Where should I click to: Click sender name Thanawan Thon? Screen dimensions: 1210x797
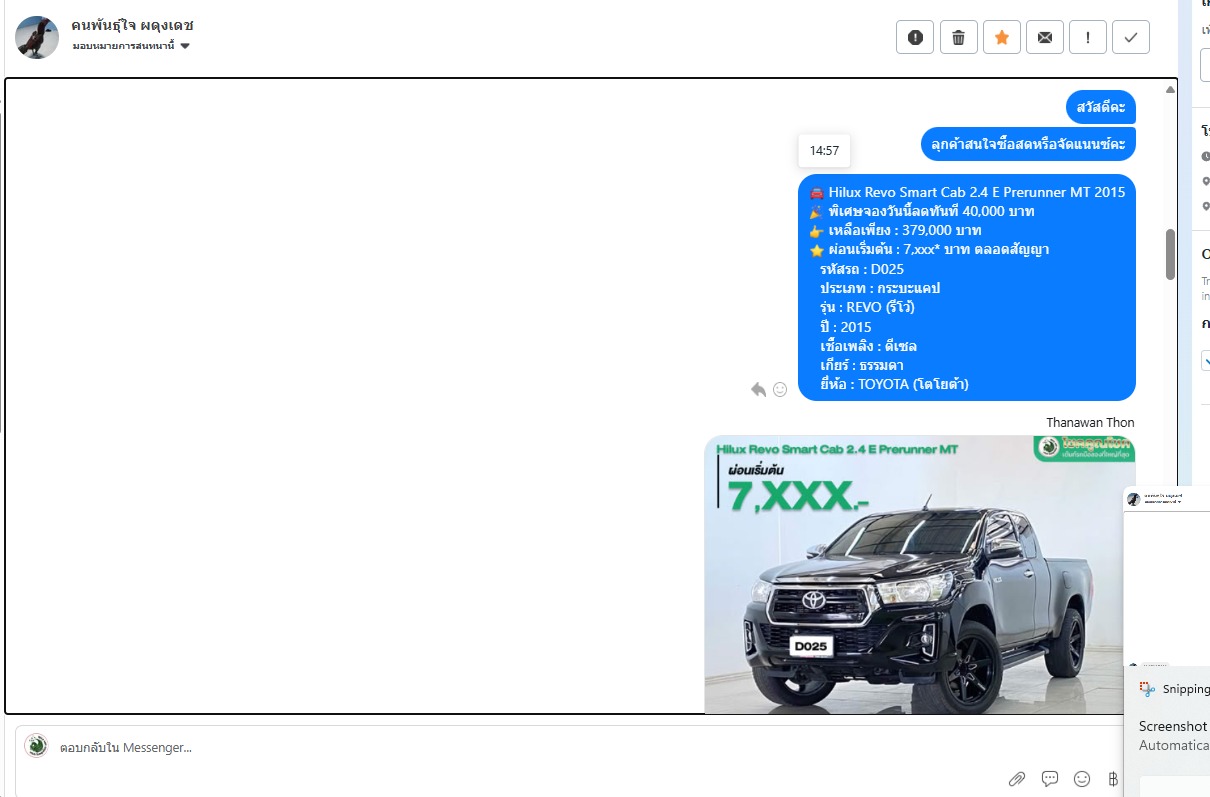1090,423
